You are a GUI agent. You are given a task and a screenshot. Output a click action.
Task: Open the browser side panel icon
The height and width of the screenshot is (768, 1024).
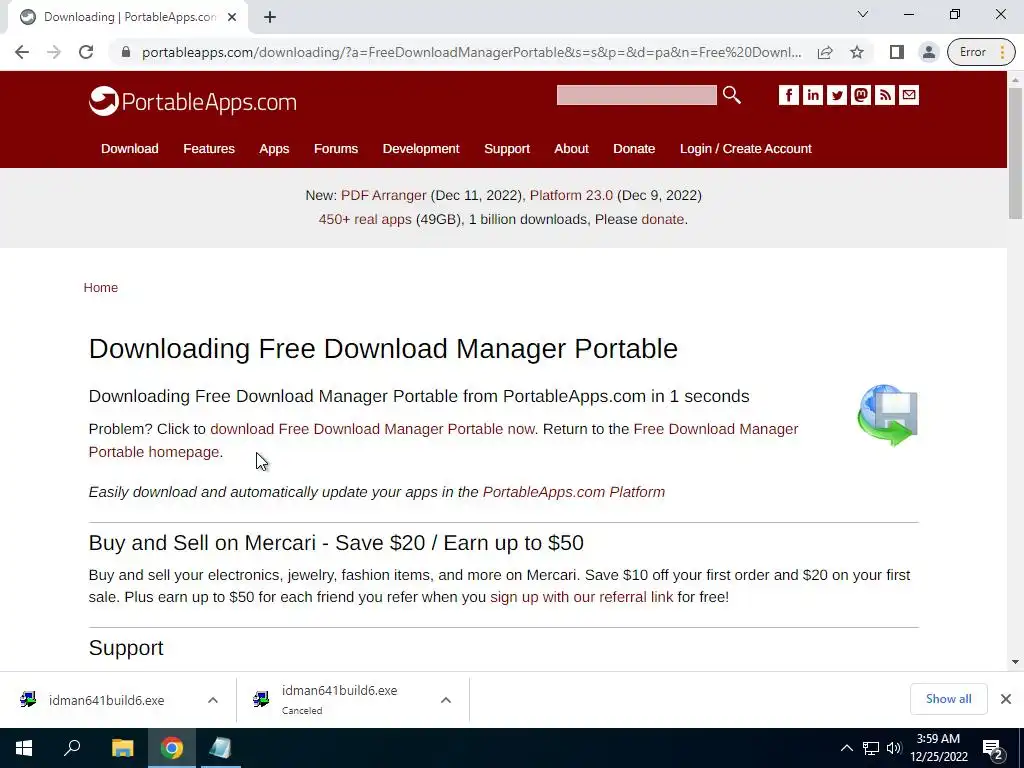click(897, 52)
